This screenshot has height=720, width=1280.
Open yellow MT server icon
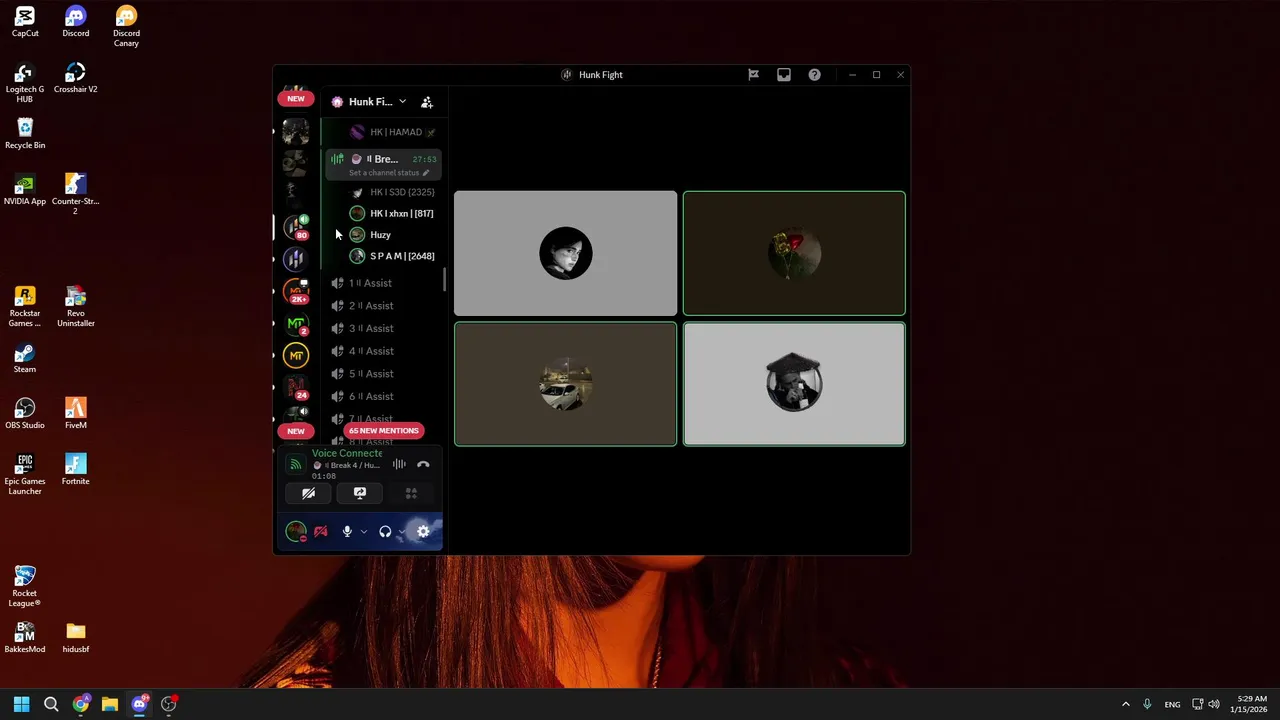(x=296, y=356)
